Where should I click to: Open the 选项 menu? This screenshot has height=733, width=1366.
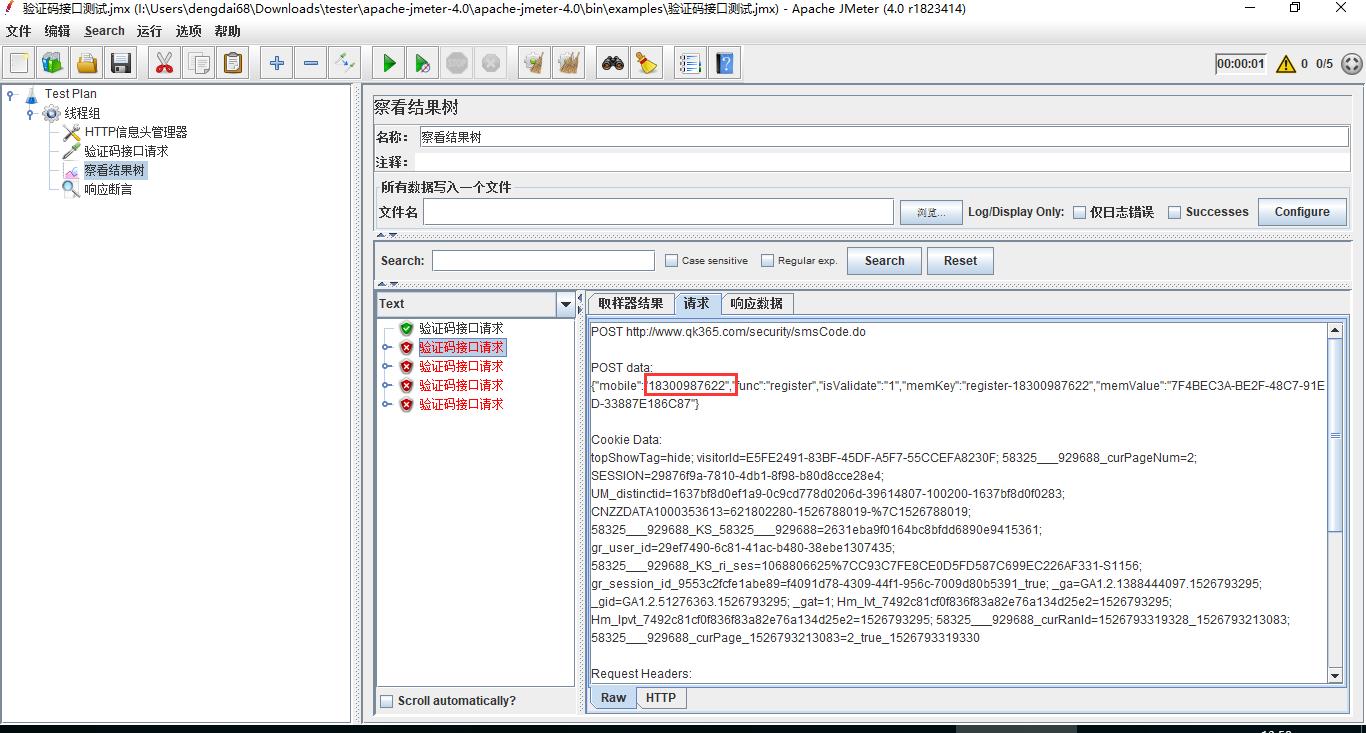[189, 31]
